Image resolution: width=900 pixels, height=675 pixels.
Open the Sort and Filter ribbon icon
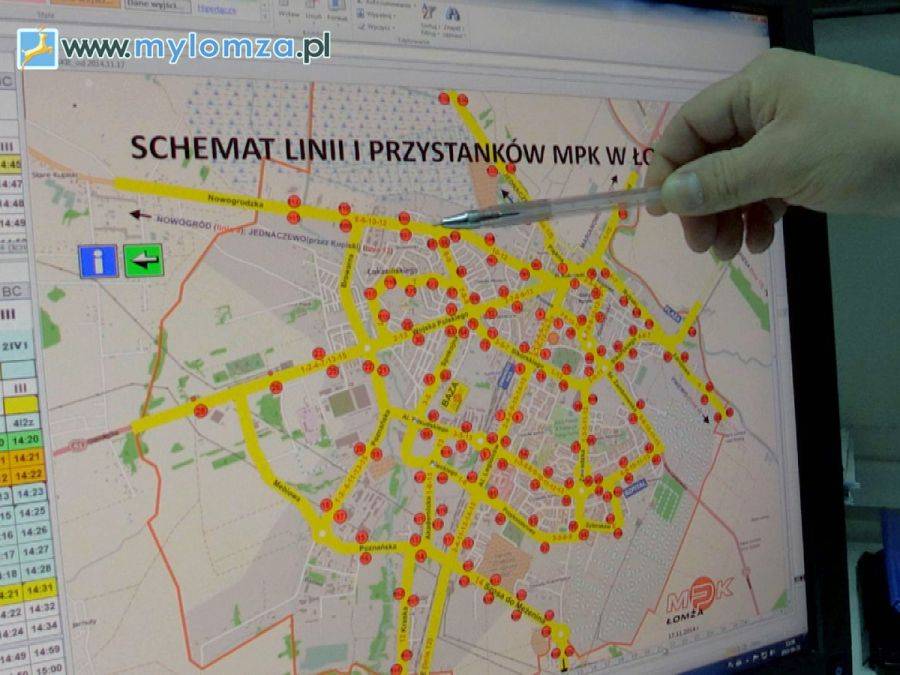coord(429,11)
